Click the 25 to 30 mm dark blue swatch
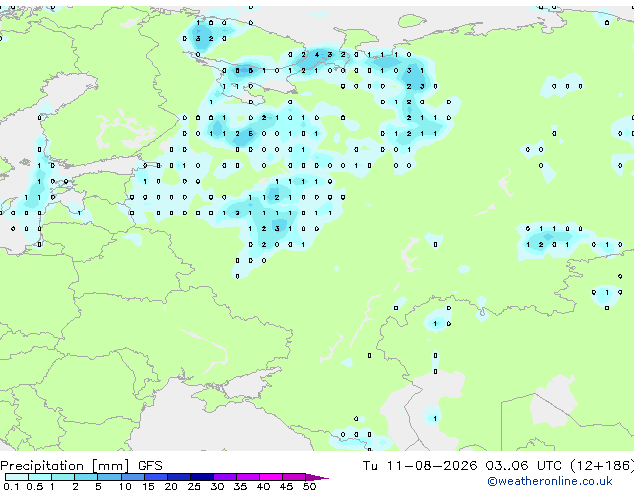 (202, 477)
